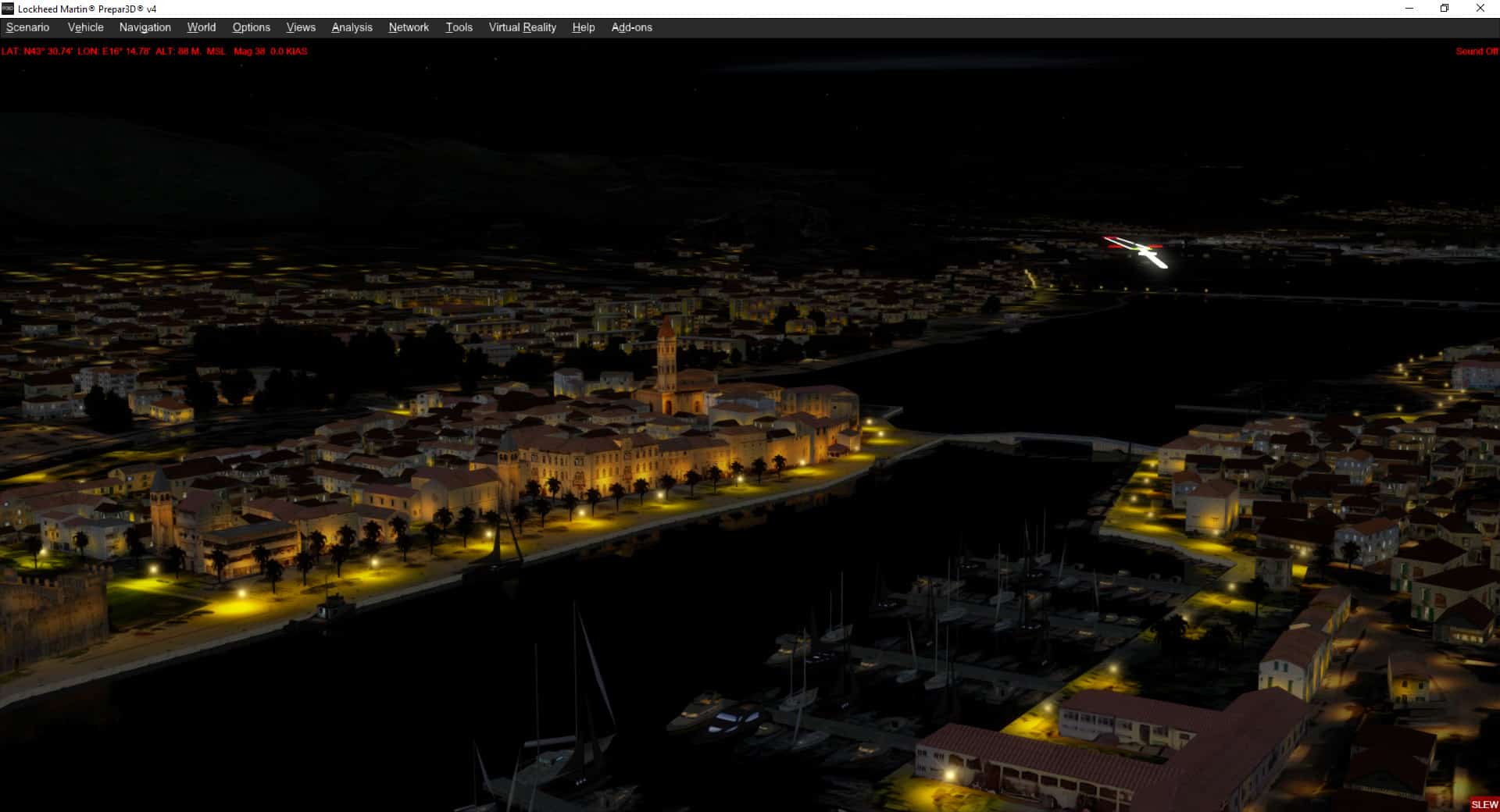Open the Vehicle menu
The width and height of the screenshot is (1500, 812).
click(x=85, y=27)
